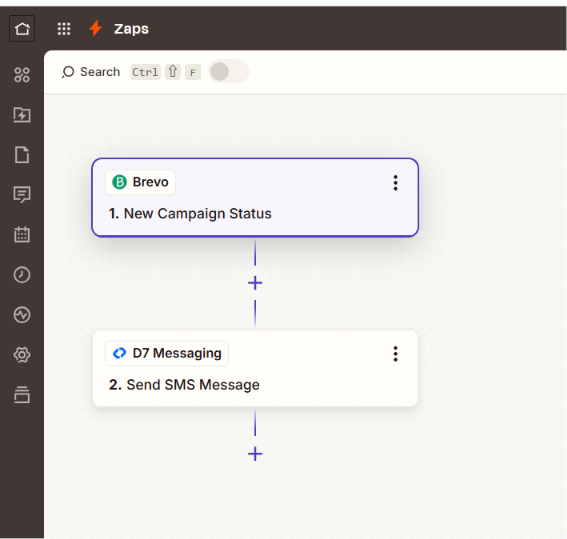567x539 pixels.
Task: Add step between Brevo and D7 Messaging
Action: (255, 283)
